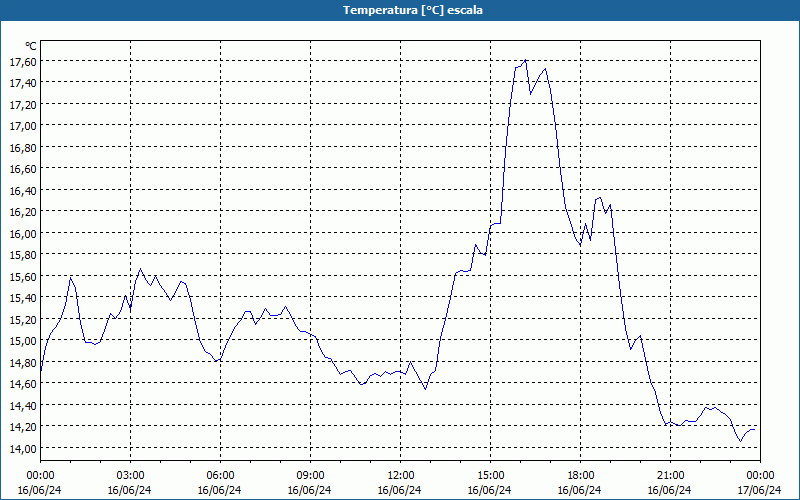Image resolution: width=800 pixels, height=500 pixels.
Task: Click the 18:00 time axis label
Action: pyautogui.click(x=581, y=476)
